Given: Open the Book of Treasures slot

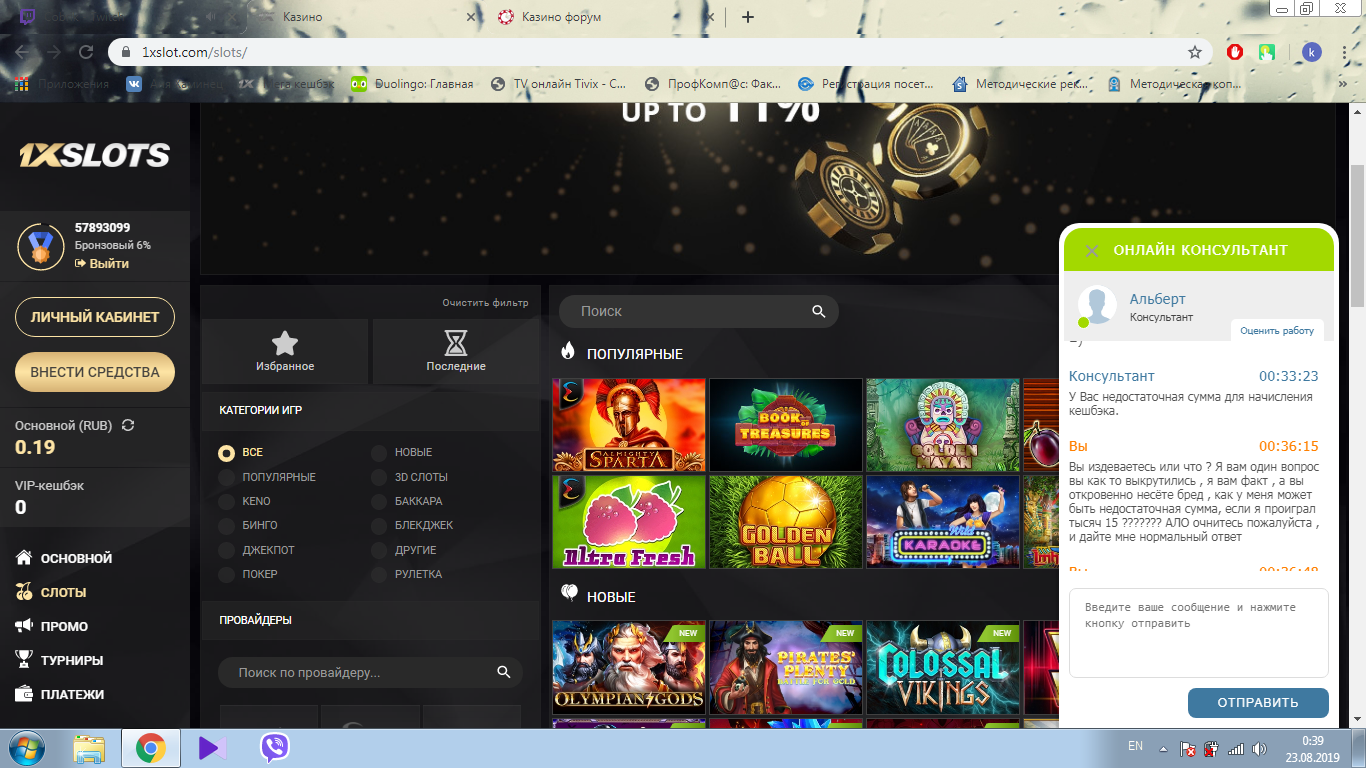Looking at the screenshot, I should click(x=785, y=425).
